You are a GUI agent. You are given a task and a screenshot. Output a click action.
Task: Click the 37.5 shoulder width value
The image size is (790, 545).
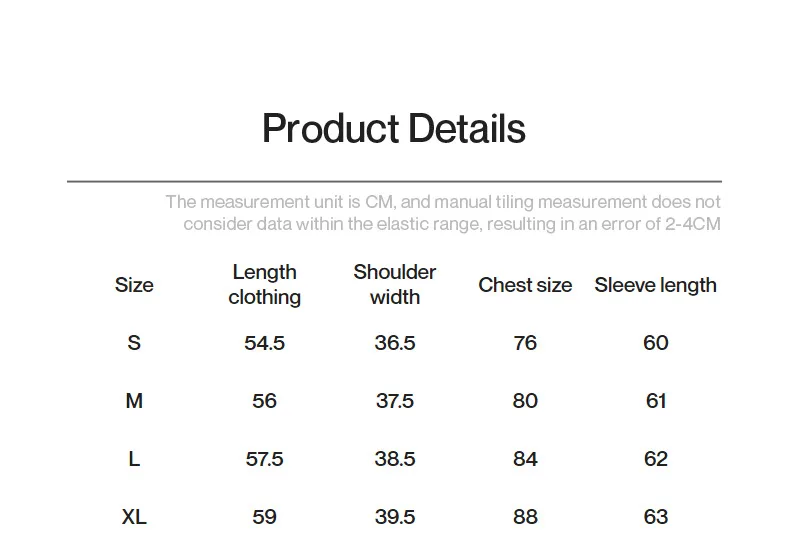tap(395, 401)
